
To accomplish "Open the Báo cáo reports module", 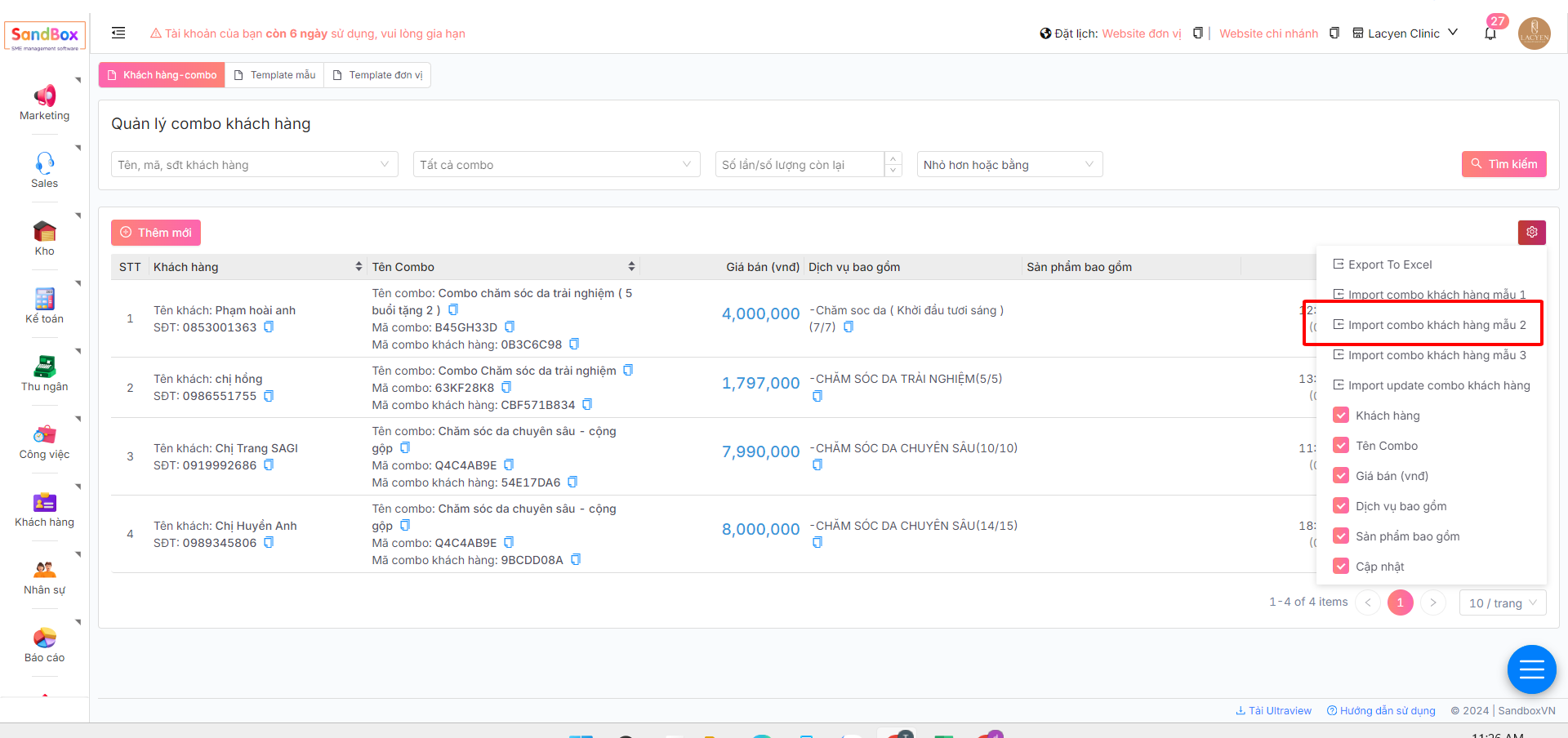I will click(44, 645).
